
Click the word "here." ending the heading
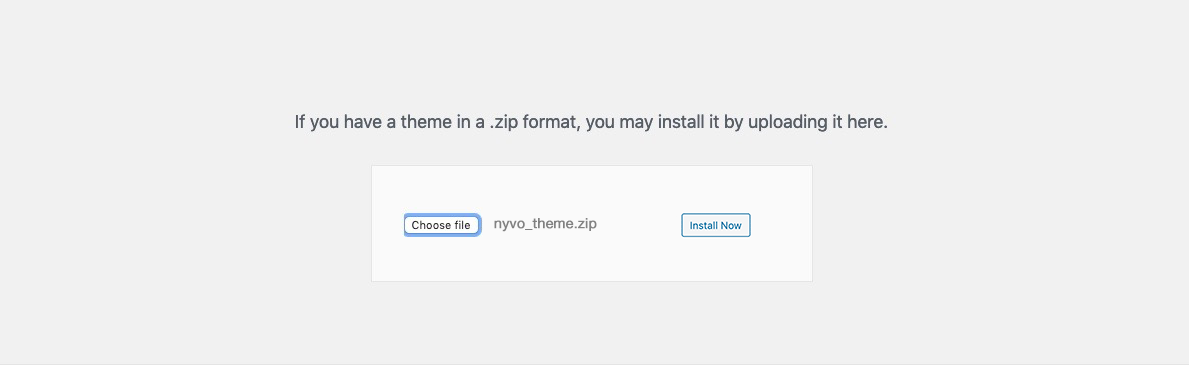point(867,121)
